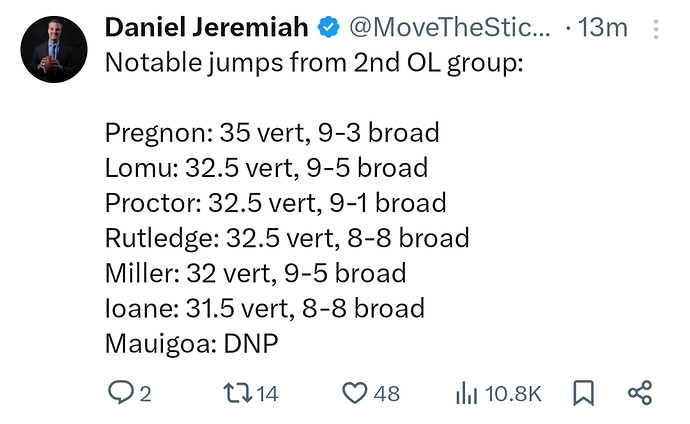Click the like count 48

[386, 394]
